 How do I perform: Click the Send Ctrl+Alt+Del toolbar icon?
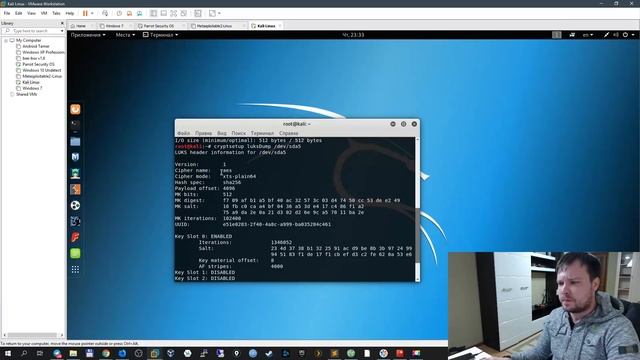[x=105, y=13]
